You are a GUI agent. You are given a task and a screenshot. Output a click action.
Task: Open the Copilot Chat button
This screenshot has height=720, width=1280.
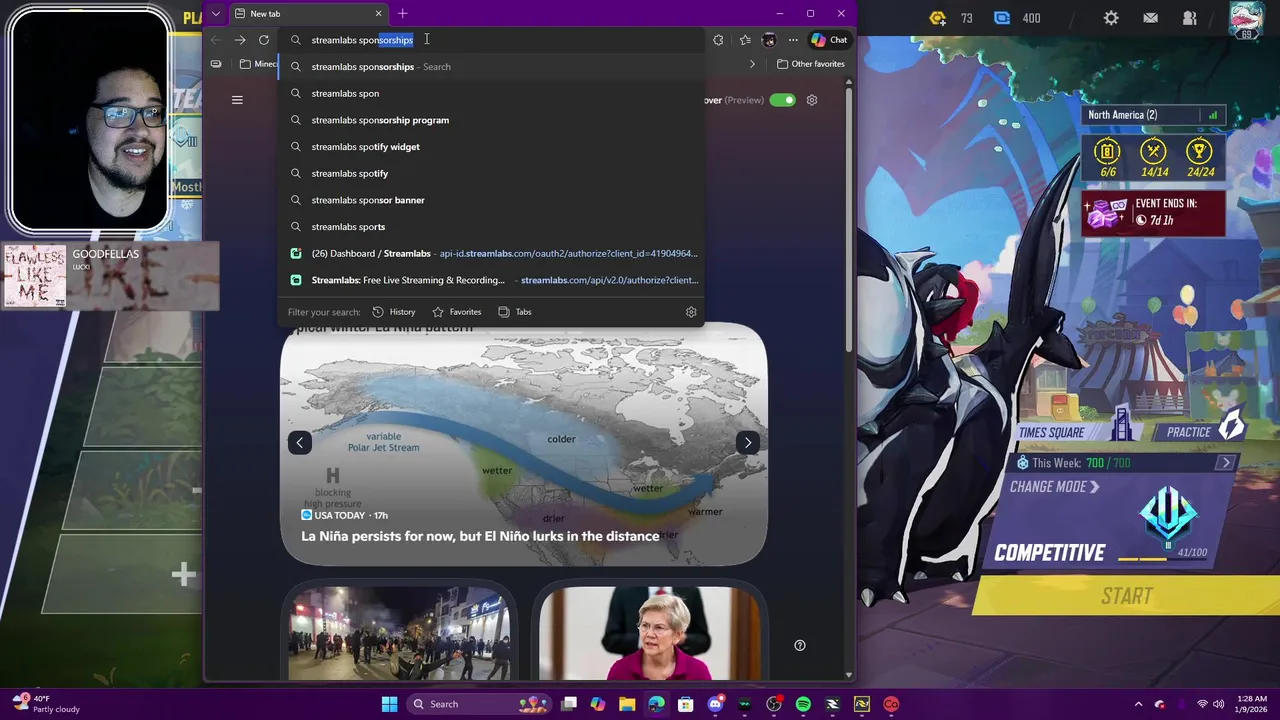point(829,40)
